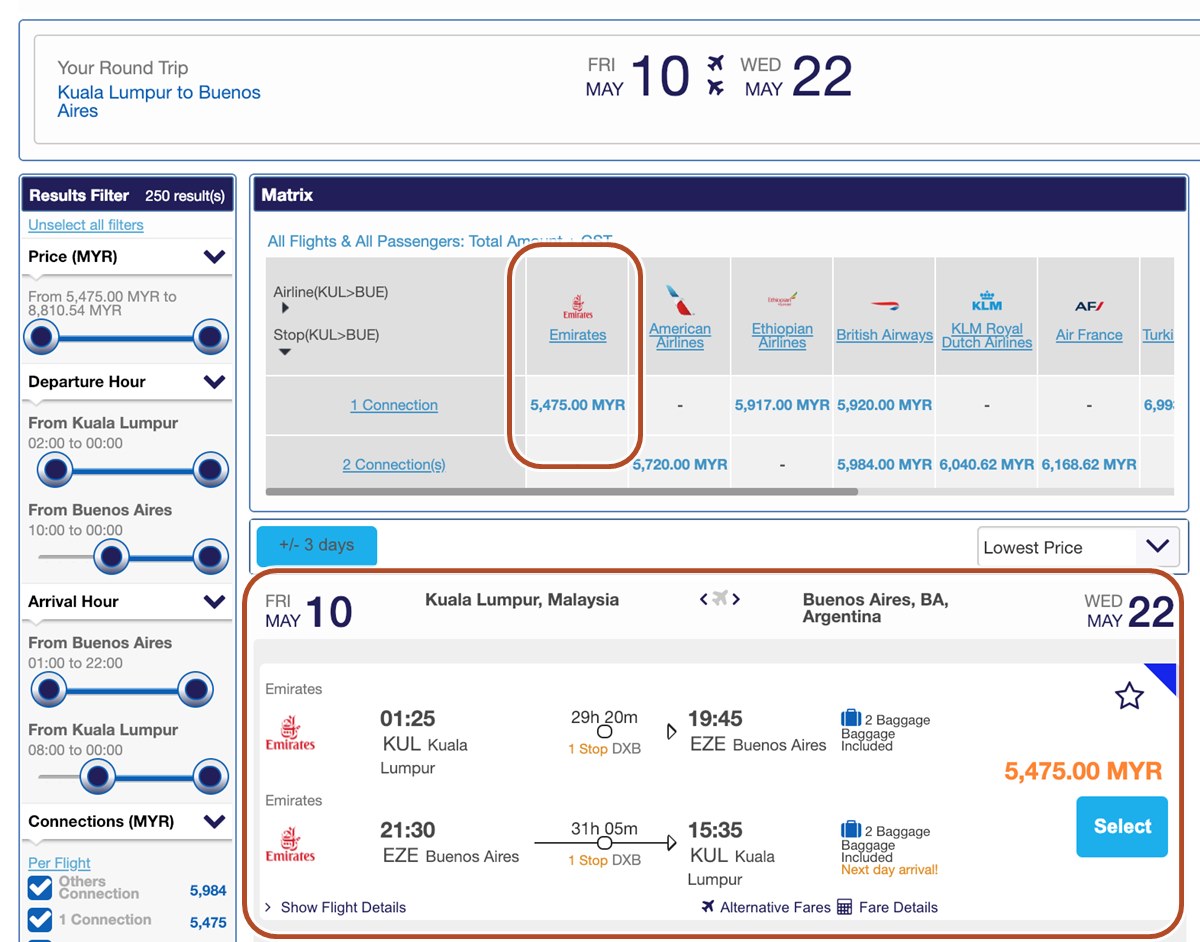
Task: Click the Emirates logo in matrix header
Action: (x=578, y=306)
